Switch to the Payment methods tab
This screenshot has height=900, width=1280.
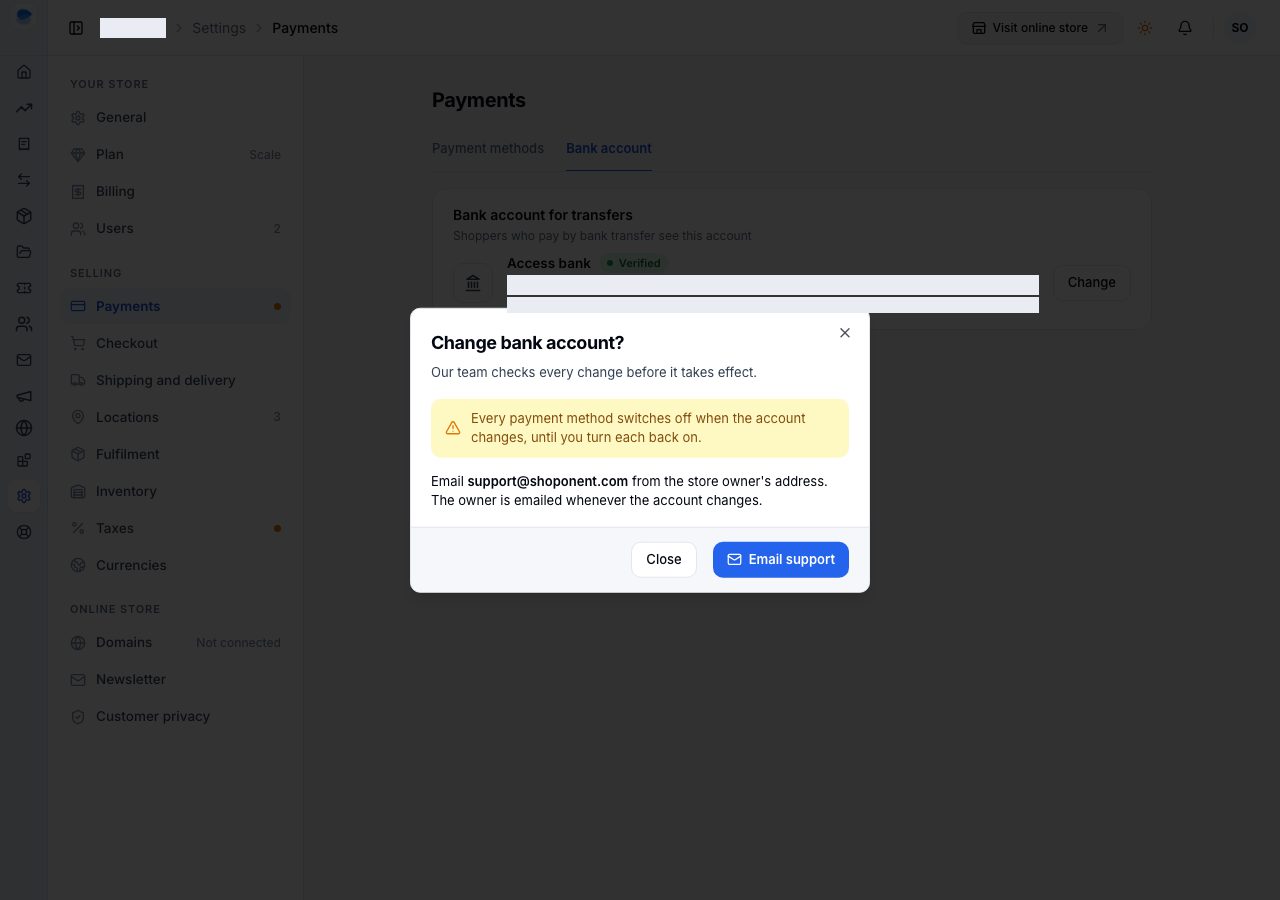click(488, 148)
